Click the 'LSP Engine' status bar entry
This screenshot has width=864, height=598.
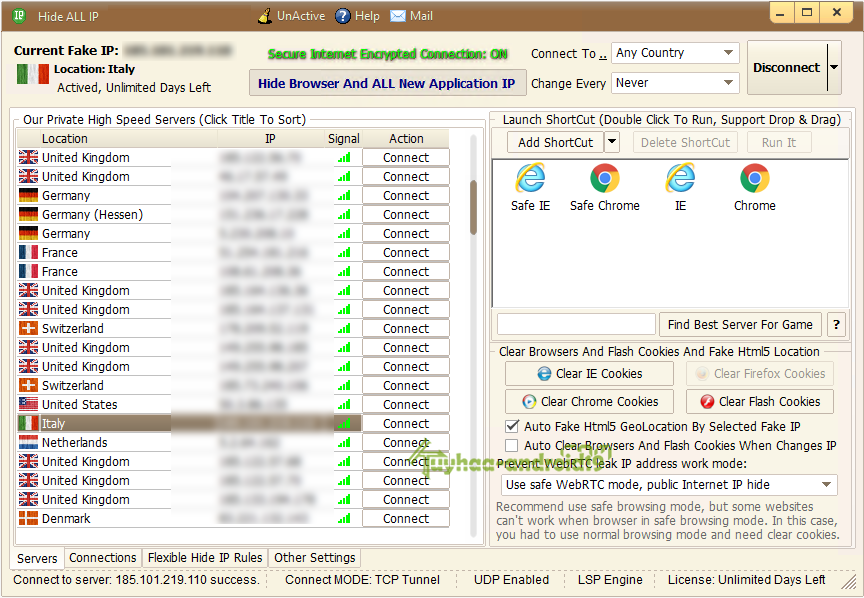coord(610,579)
